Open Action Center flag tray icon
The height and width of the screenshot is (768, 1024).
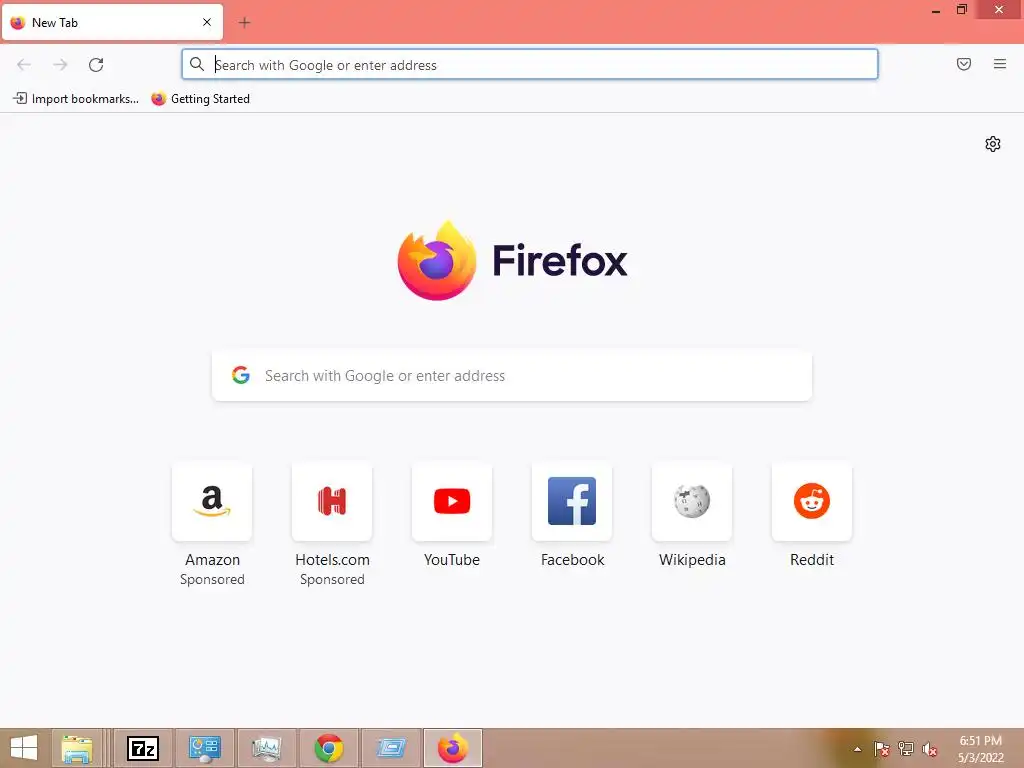[882, 749]
